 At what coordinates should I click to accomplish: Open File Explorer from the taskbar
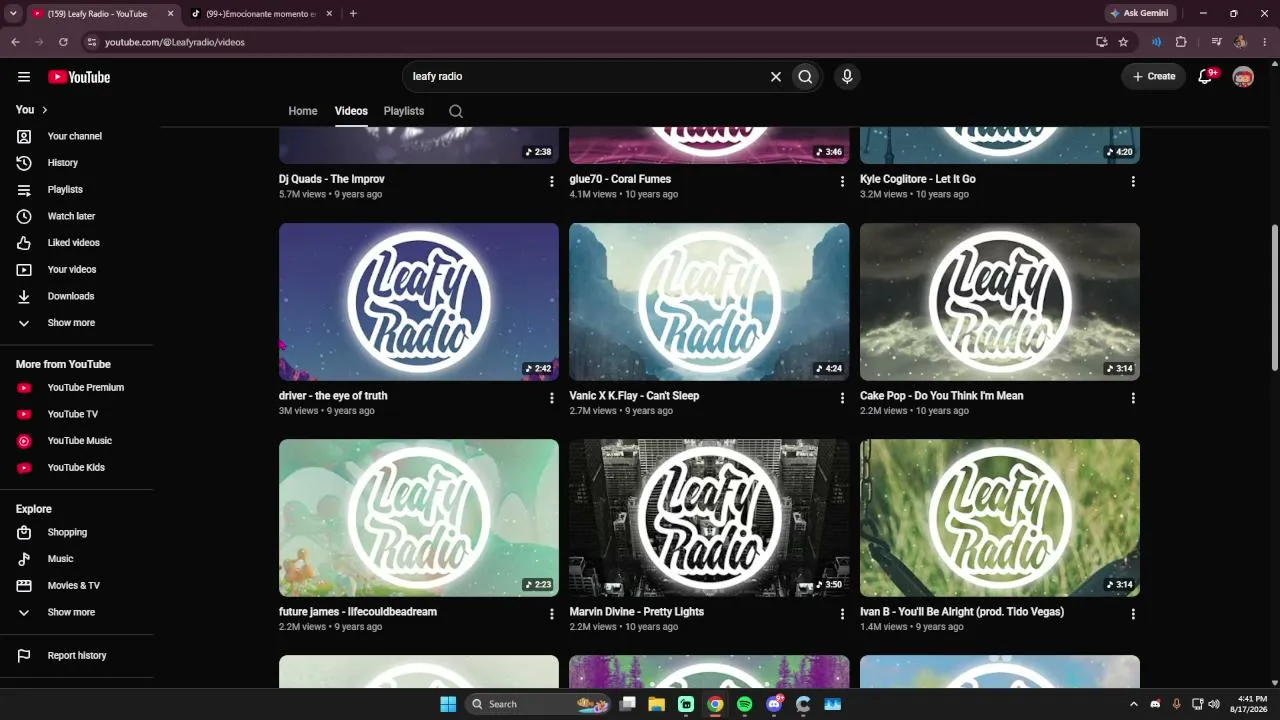click(657, 704)
